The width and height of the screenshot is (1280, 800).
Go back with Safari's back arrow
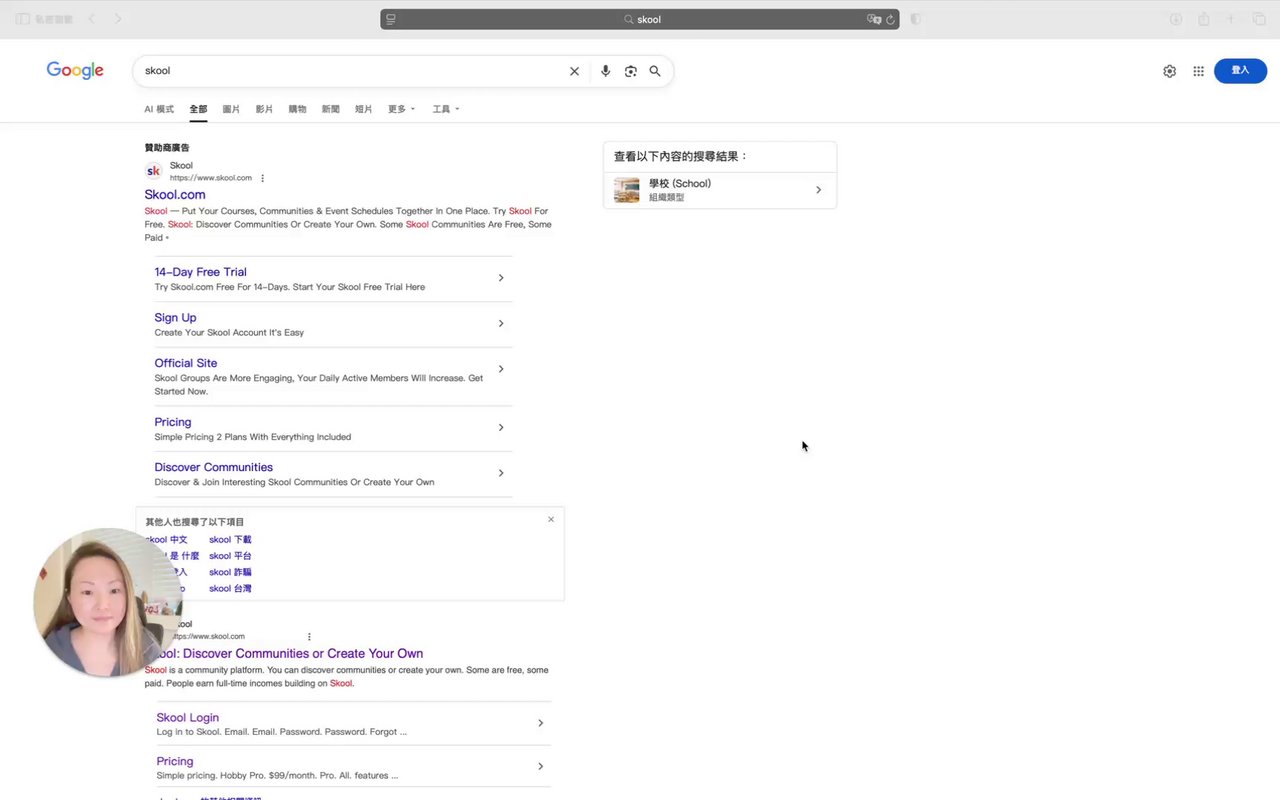click(92, 19)
